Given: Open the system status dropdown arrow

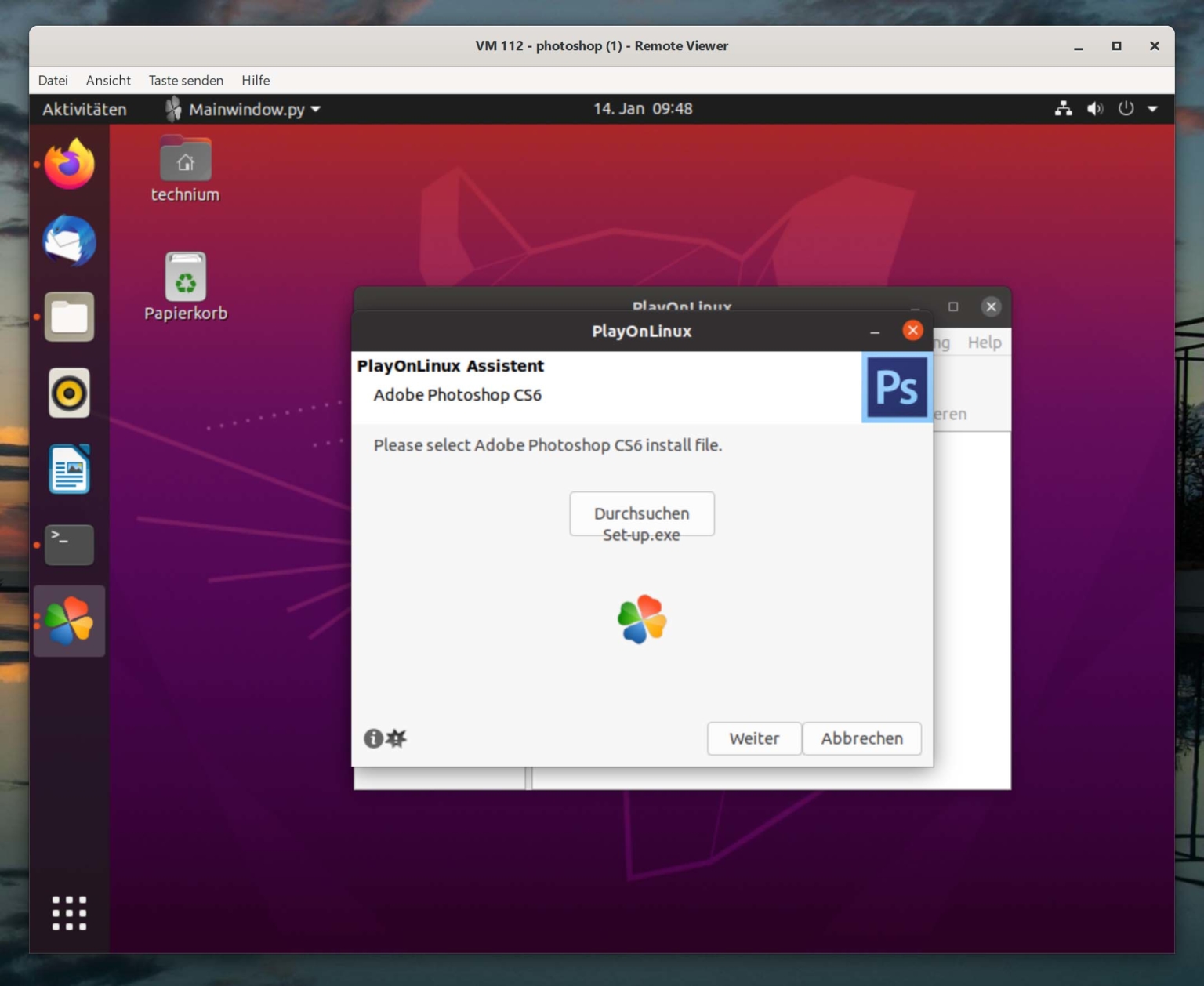Looking at the screenshot, I should pyautogui.click(x=1152, y=109).
